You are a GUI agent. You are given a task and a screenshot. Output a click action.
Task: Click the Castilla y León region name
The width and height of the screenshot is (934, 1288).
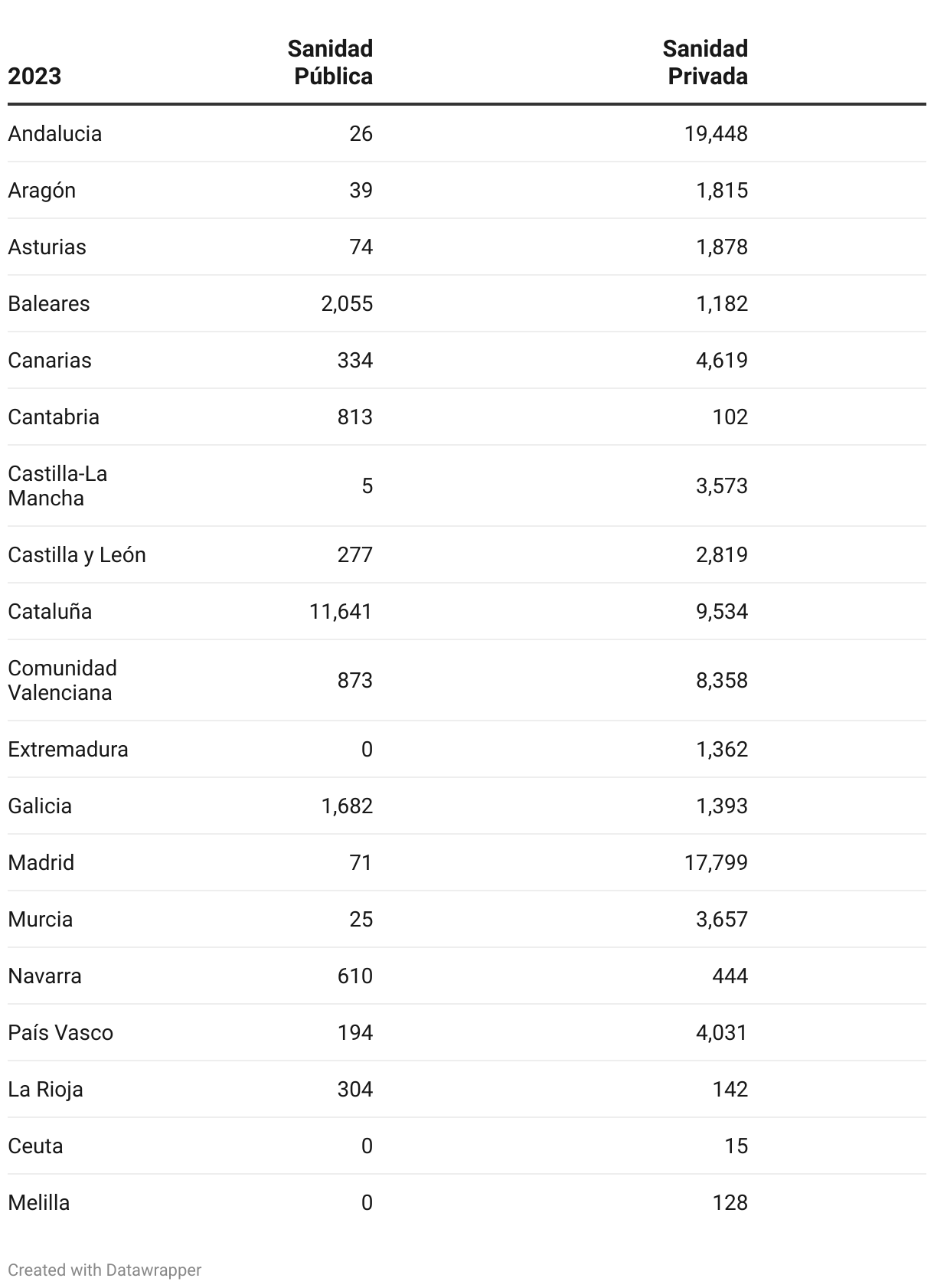pos(77,554)
